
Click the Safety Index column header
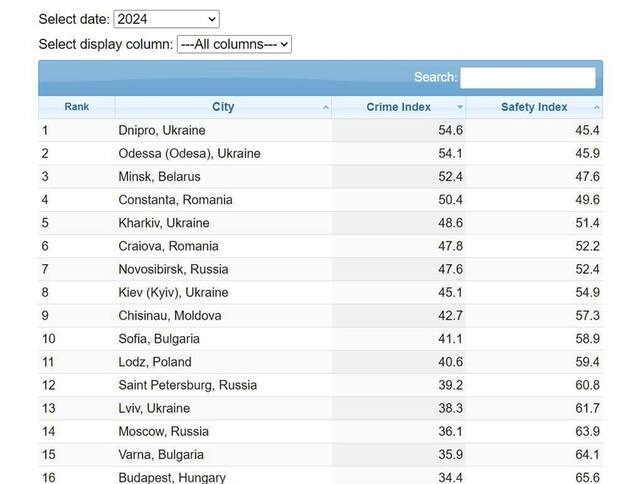point(534,107)
